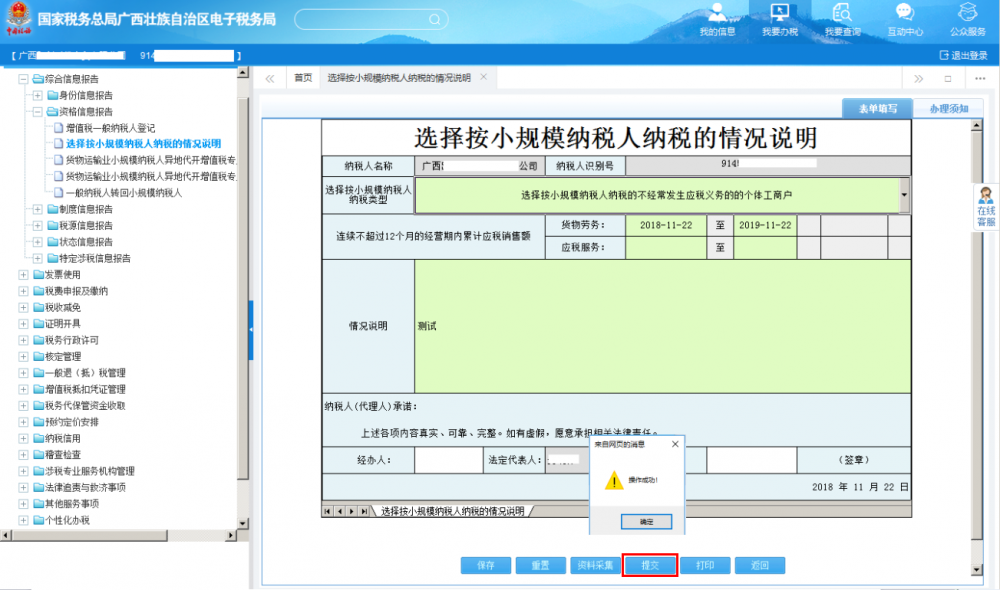Switch to the 首页 tab

pyautogui.click(x=302, y=78)
